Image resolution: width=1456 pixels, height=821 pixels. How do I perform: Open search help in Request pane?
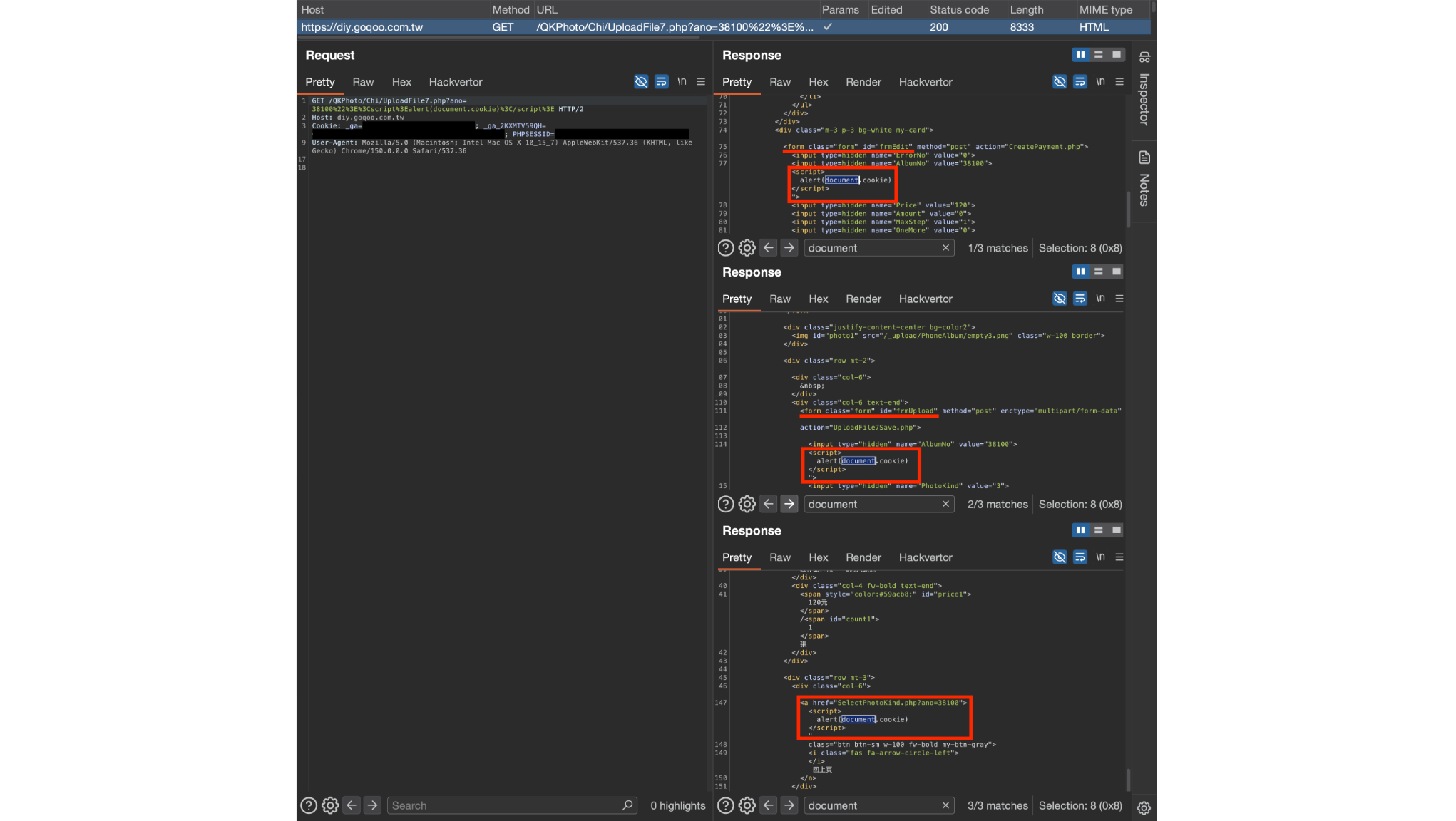(309, 805)
